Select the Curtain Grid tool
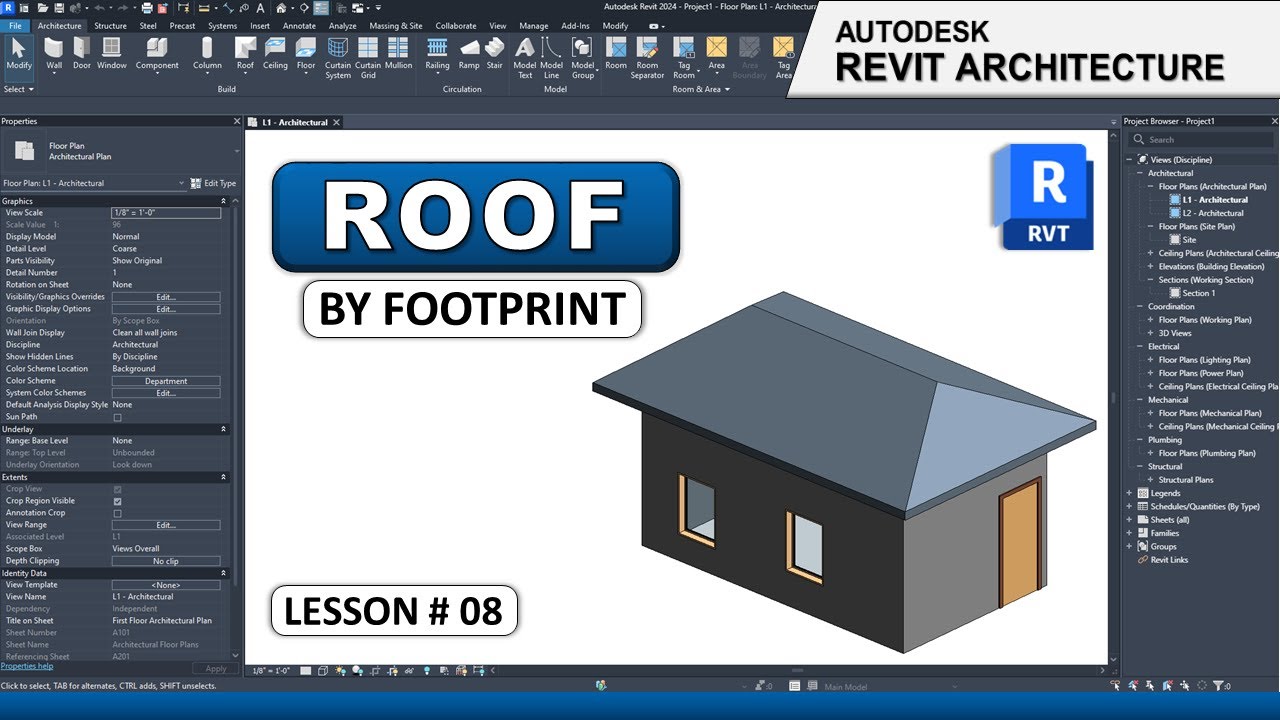 pyautogui.click(x=368, y=58)
